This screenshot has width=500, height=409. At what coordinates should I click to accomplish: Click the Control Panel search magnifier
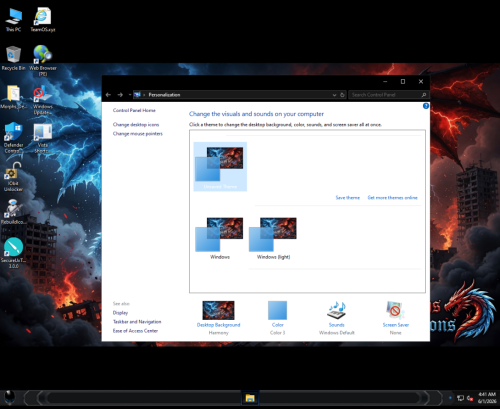(424, 95)
